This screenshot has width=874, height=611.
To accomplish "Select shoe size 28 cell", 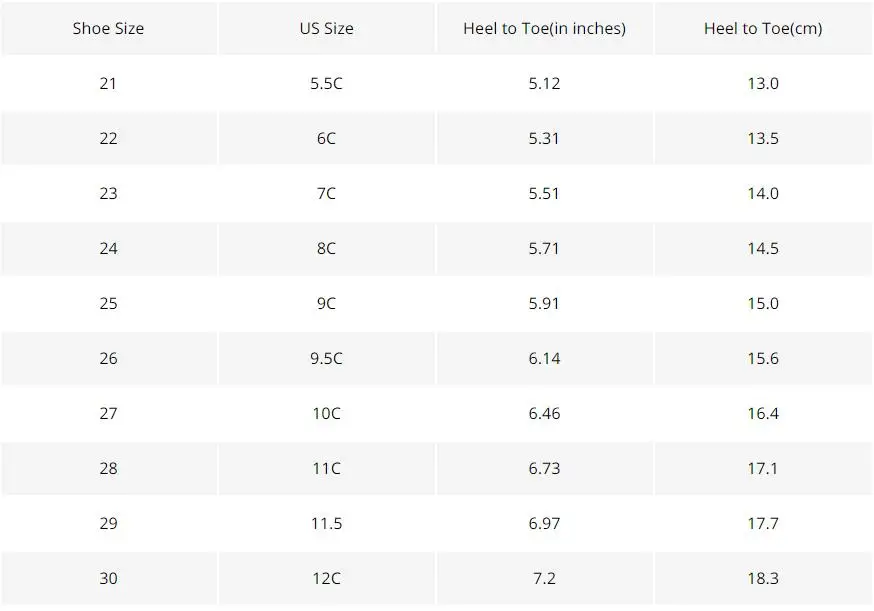I will (x=108, y=468).
